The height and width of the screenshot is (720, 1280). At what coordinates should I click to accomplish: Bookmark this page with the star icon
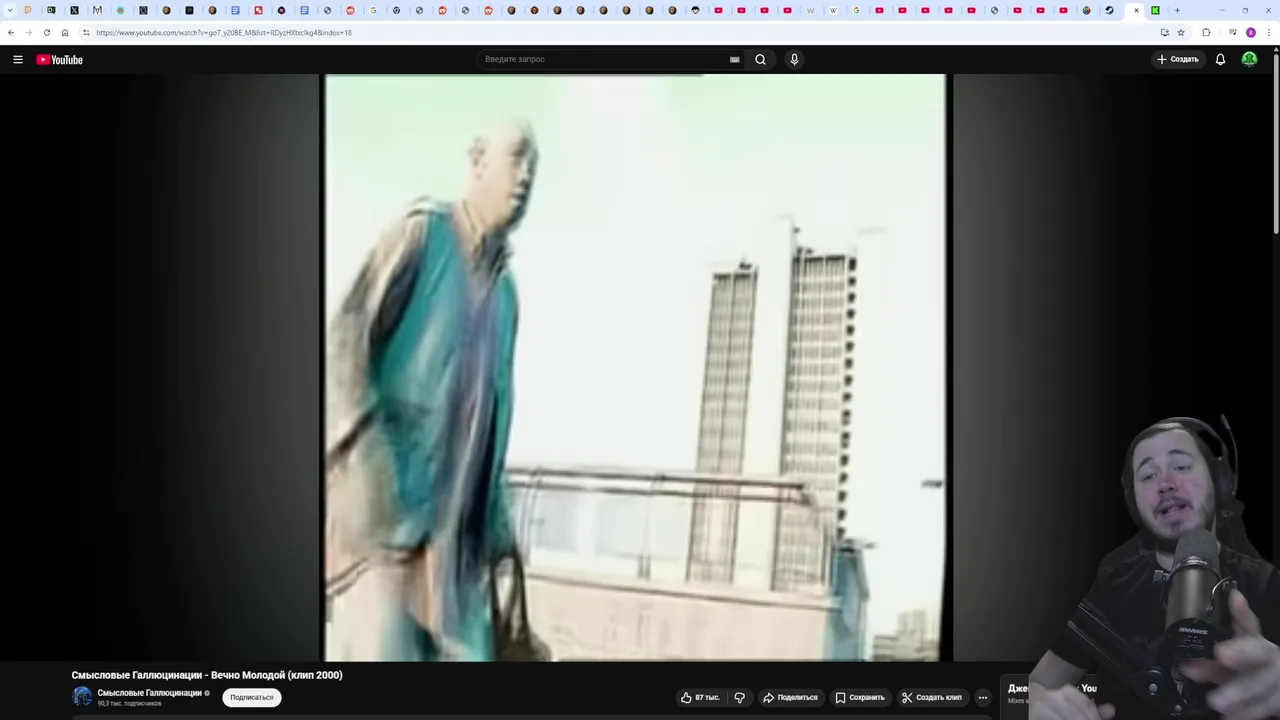coord(1181,32)
